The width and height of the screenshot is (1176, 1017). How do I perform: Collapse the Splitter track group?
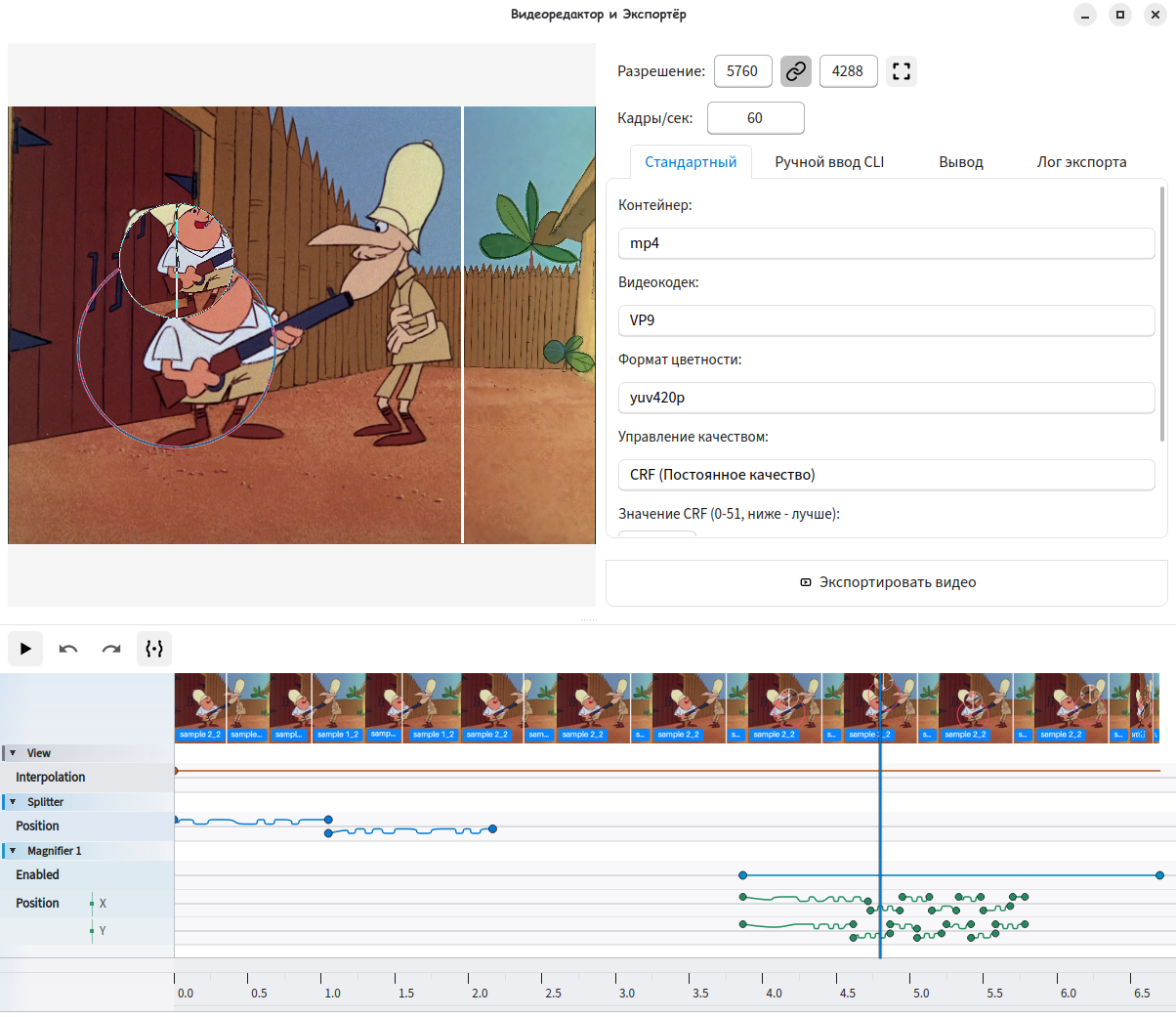pyautogui.click(x=13, y=802)
